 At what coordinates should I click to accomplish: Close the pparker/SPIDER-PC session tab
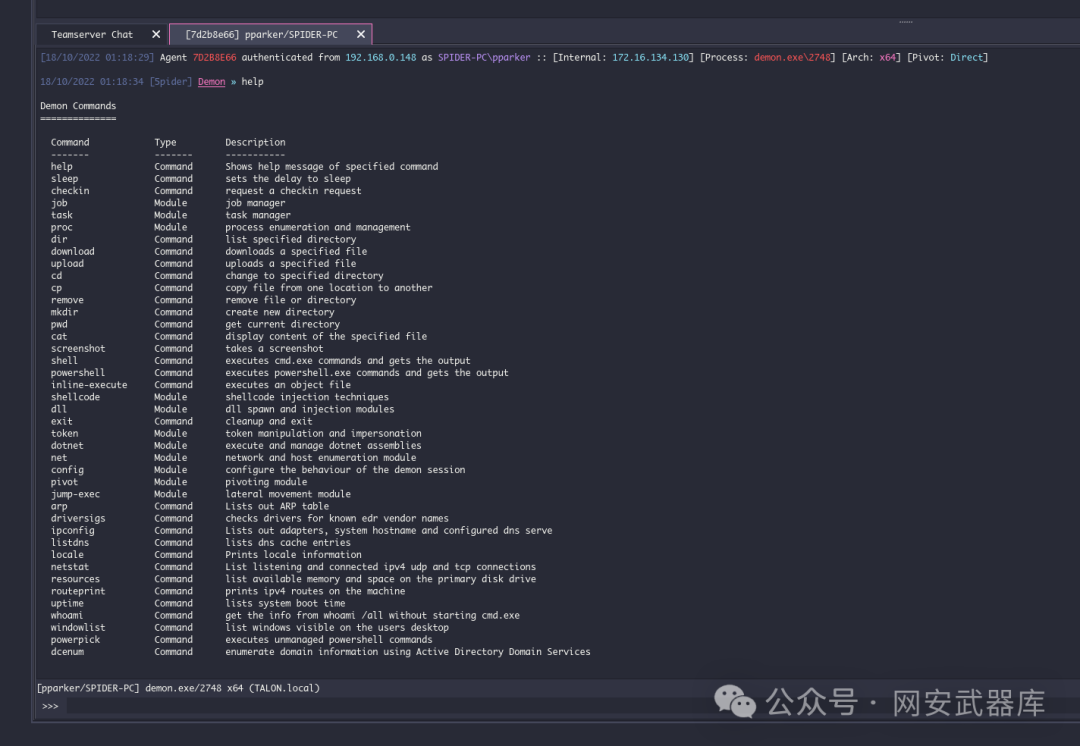pyautogui.click(x=361, y=34)
